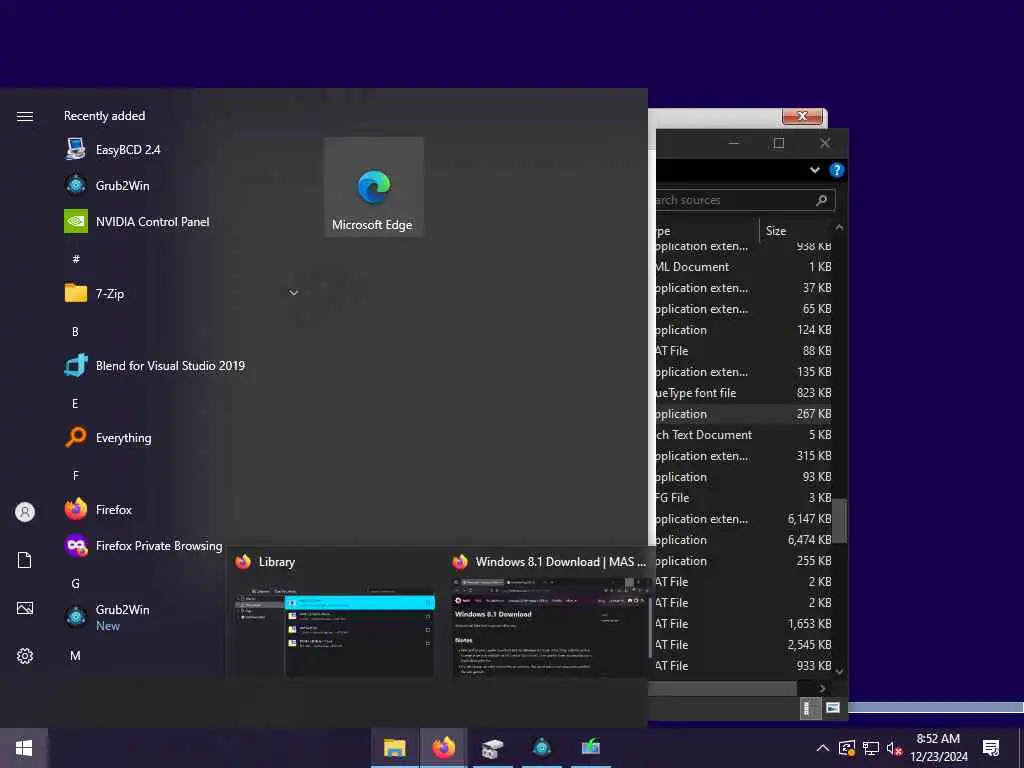Select the ML Document 1 KB row

743,266
